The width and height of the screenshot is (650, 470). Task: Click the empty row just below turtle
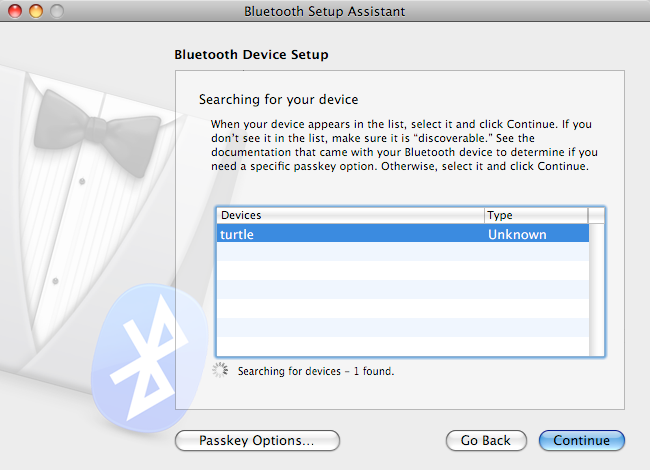[x=400, y=252]
